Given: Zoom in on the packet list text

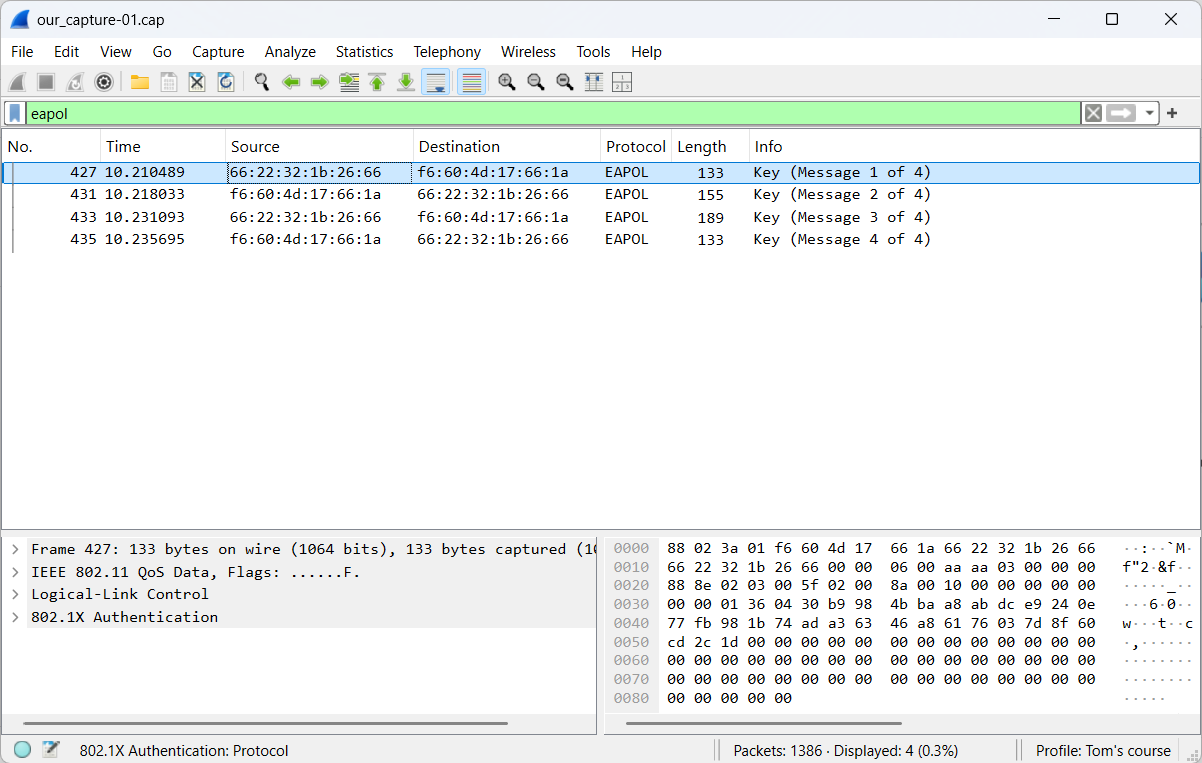Looking at the screenshot, I should point(507,82).
